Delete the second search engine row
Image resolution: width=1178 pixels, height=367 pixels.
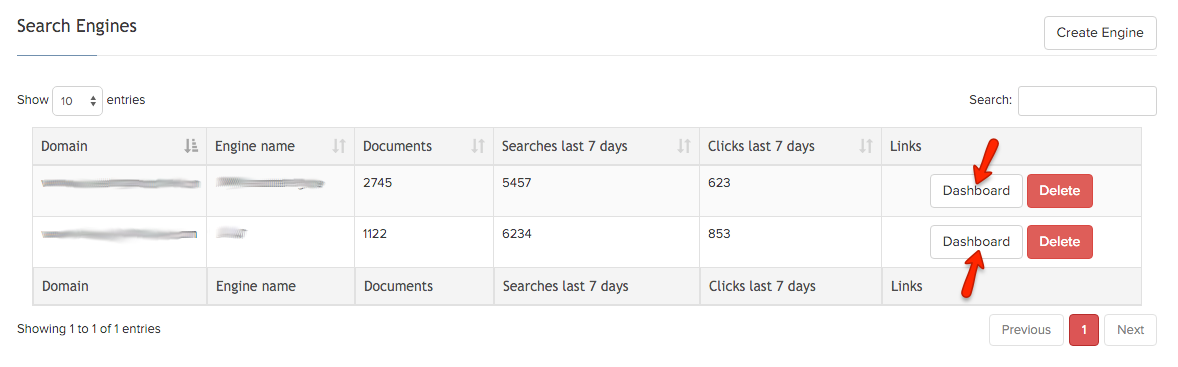click(x=1059, y=242)
